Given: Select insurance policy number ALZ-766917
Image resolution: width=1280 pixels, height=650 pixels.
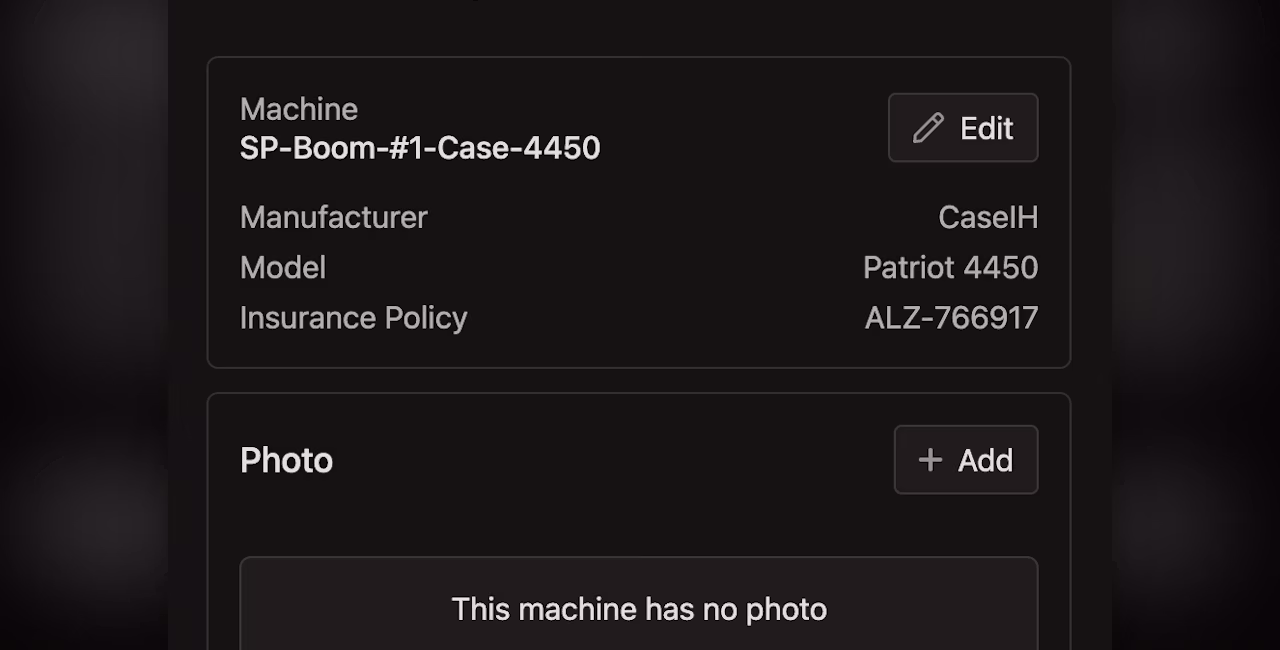Looking at the screenshot, I should [951, 317].
